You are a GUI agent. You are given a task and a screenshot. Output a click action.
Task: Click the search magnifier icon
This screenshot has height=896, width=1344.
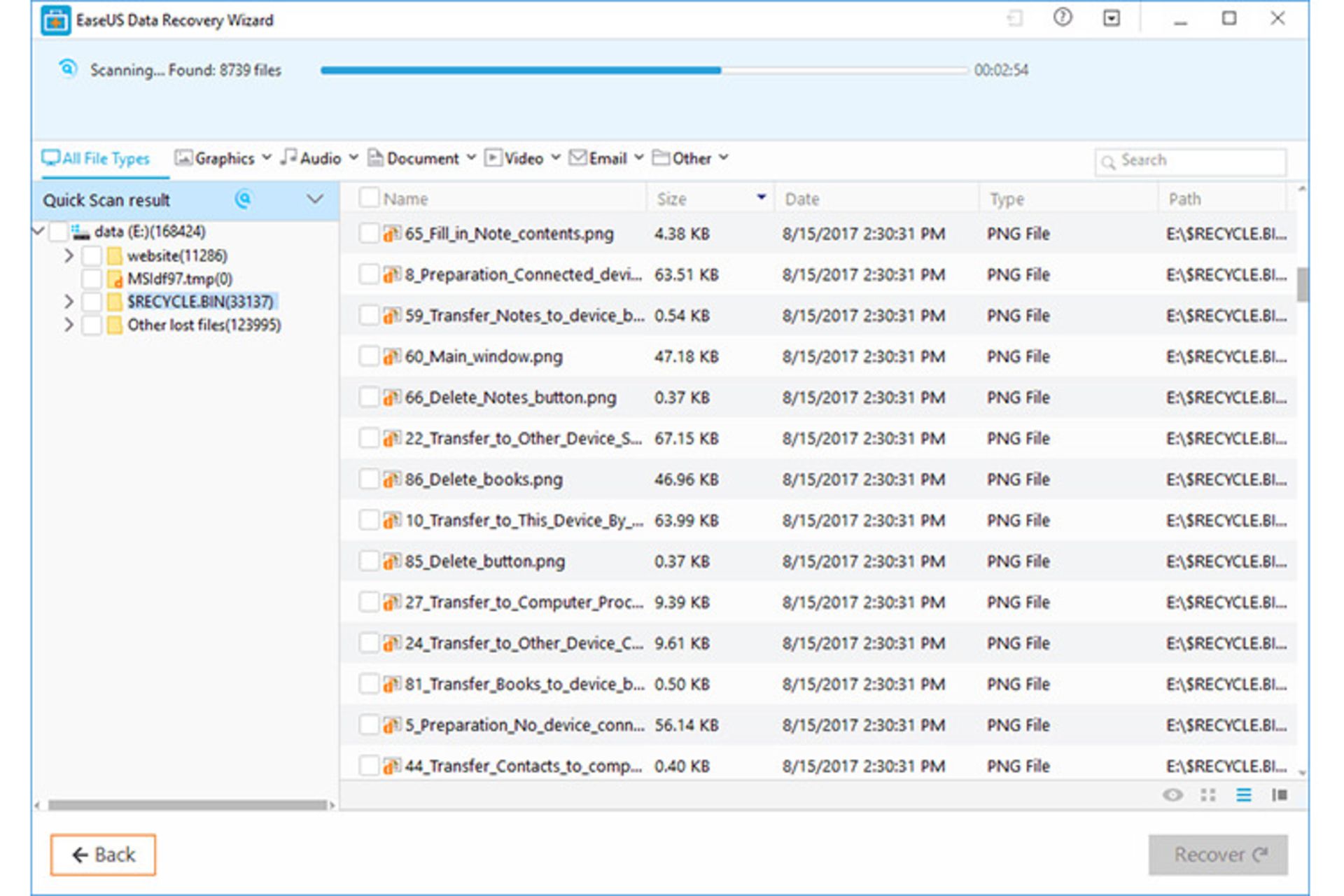tap(1108, 162)
